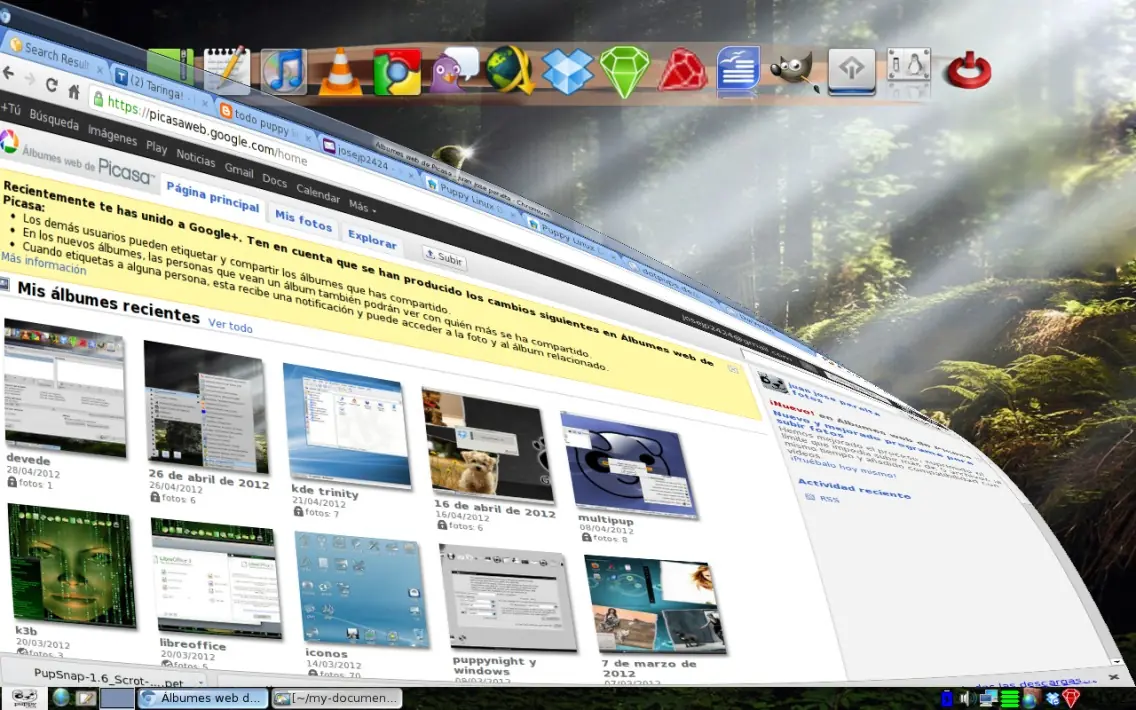Viewport: 1136px width, 710px height.
Task: Open the red ruby gem dock icon
Action: coord(682,70)
